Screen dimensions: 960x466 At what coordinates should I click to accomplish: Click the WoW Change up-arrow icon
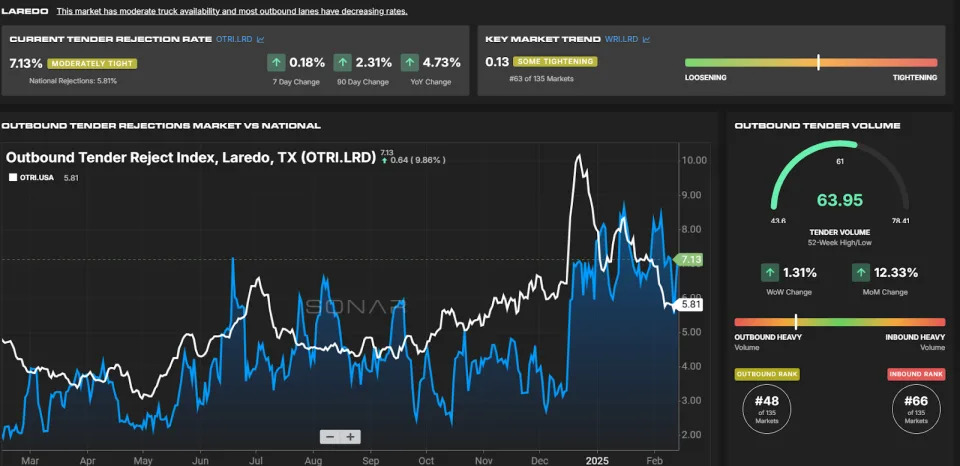click(770, 273)
